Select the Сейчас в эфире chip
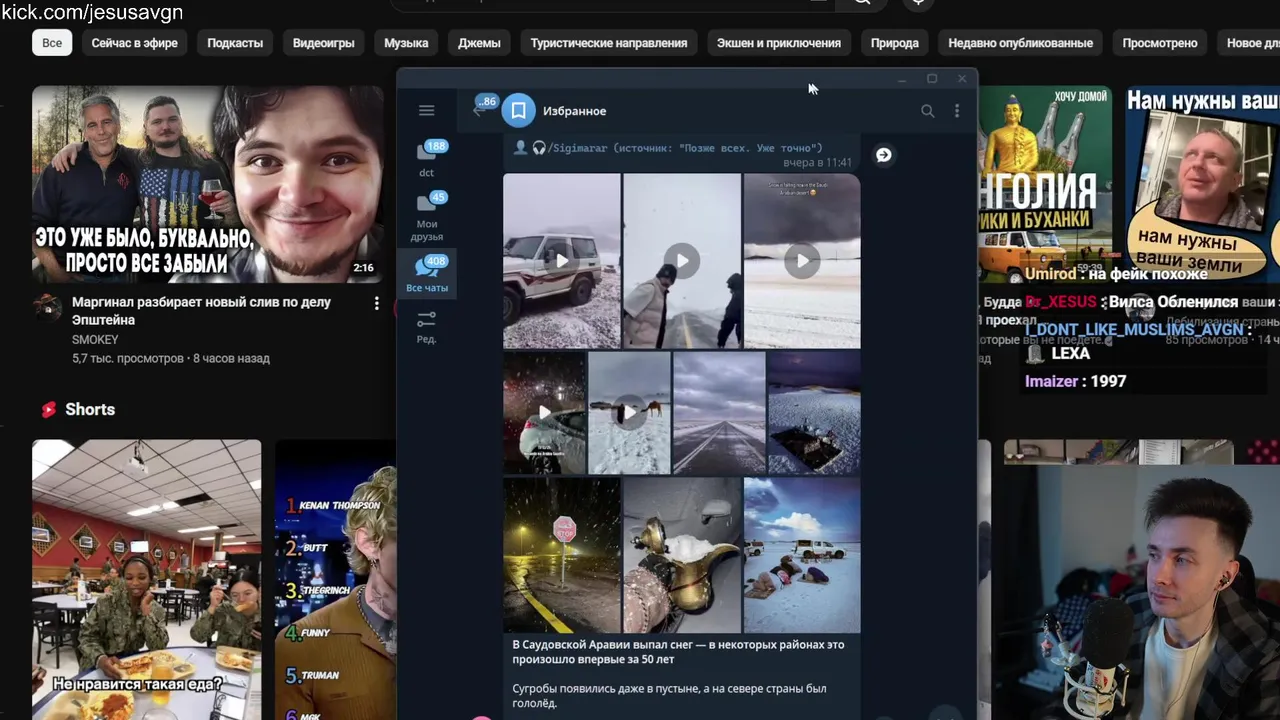1280x720 pixels. point(135,43)
